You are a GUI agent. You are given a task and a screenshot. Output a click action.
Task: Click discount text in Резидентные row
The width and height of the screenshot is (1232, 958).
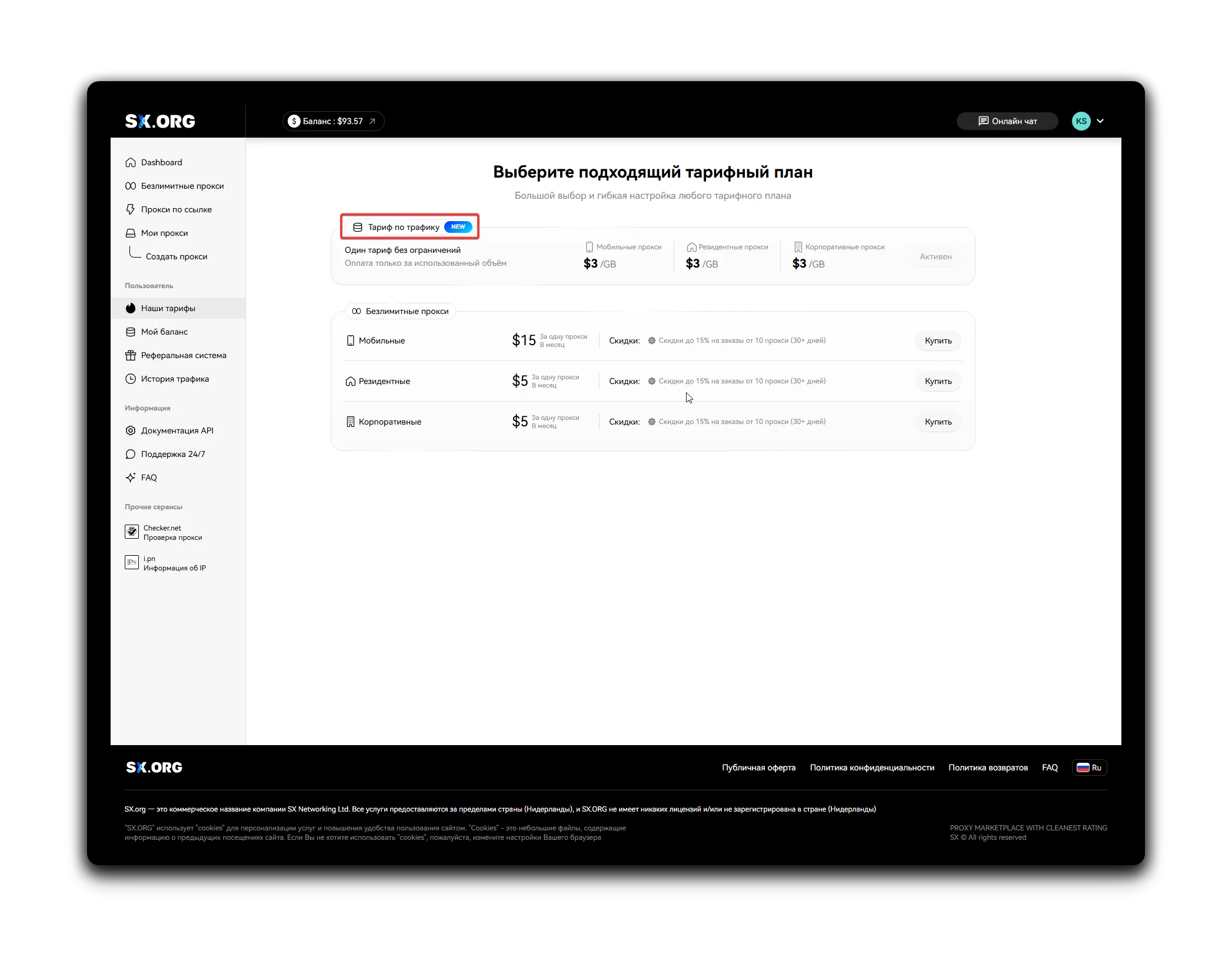742,381
